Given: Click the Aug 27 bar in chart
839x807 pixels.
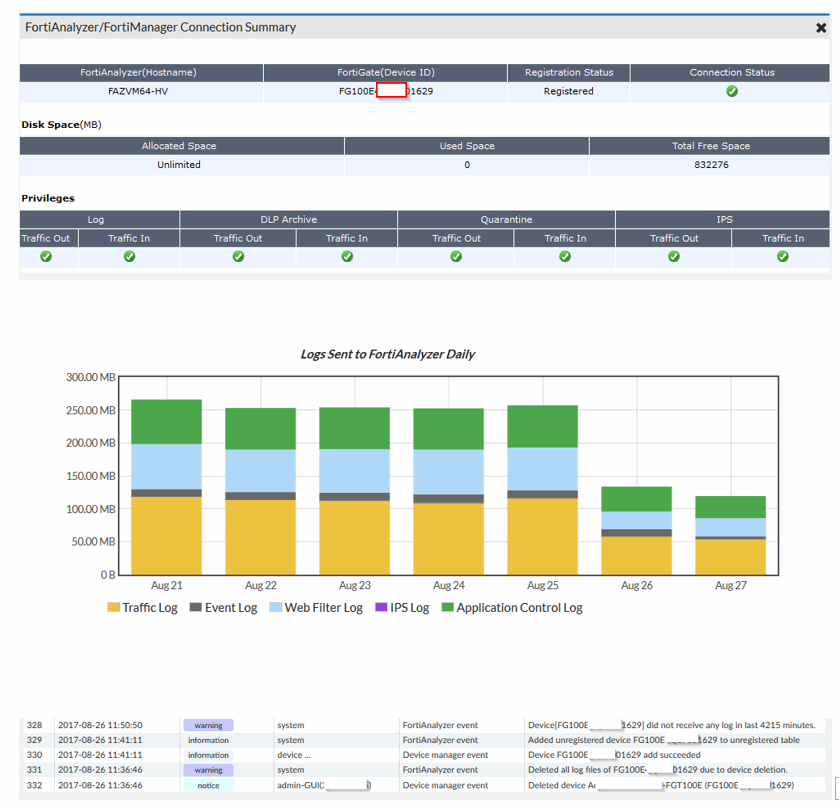Looking at the screenshot, I should [x=731, y=535].
